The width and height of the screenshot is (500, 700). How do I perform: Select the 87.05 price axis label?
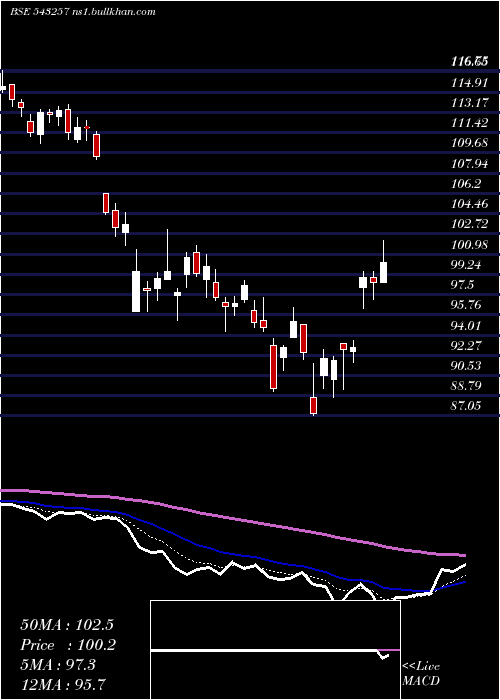click(x=466, y=405)
